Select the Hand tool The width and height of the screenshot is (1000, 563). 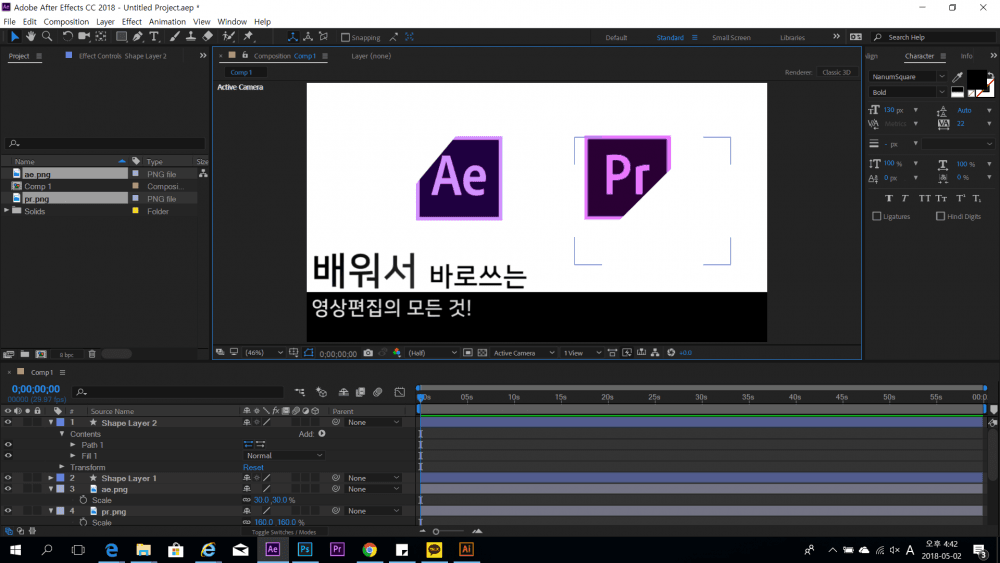click(31, 37)
